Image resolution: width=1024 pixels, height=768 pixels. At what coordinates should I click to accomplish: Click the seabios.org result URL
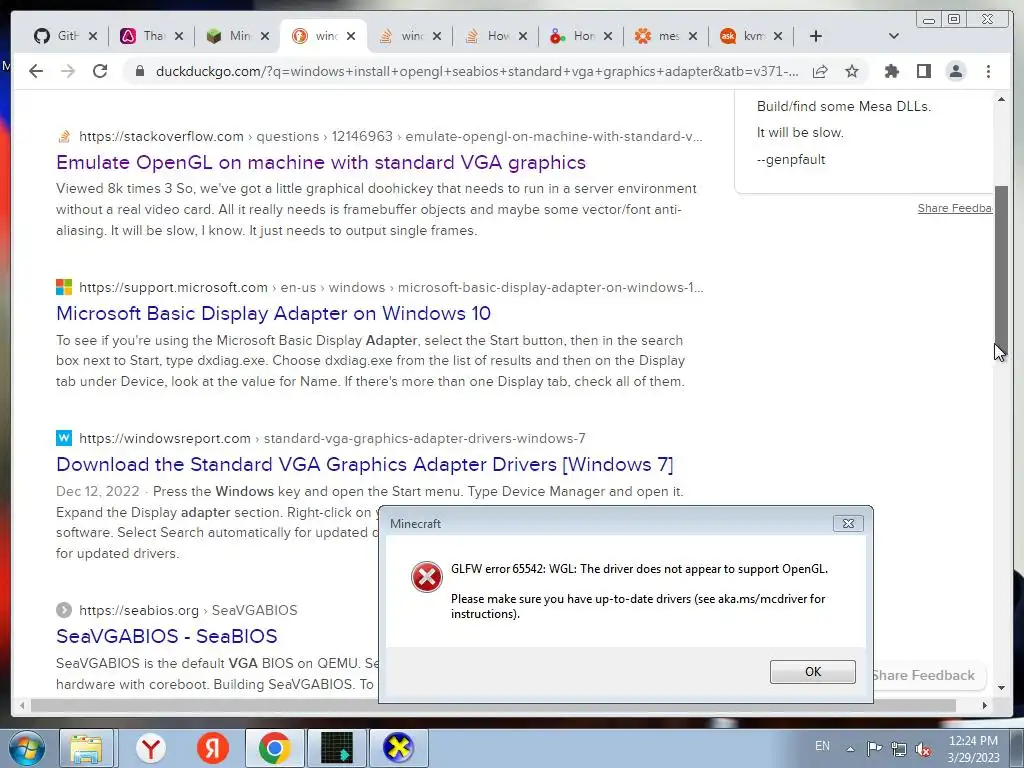(x=188, y=610)
